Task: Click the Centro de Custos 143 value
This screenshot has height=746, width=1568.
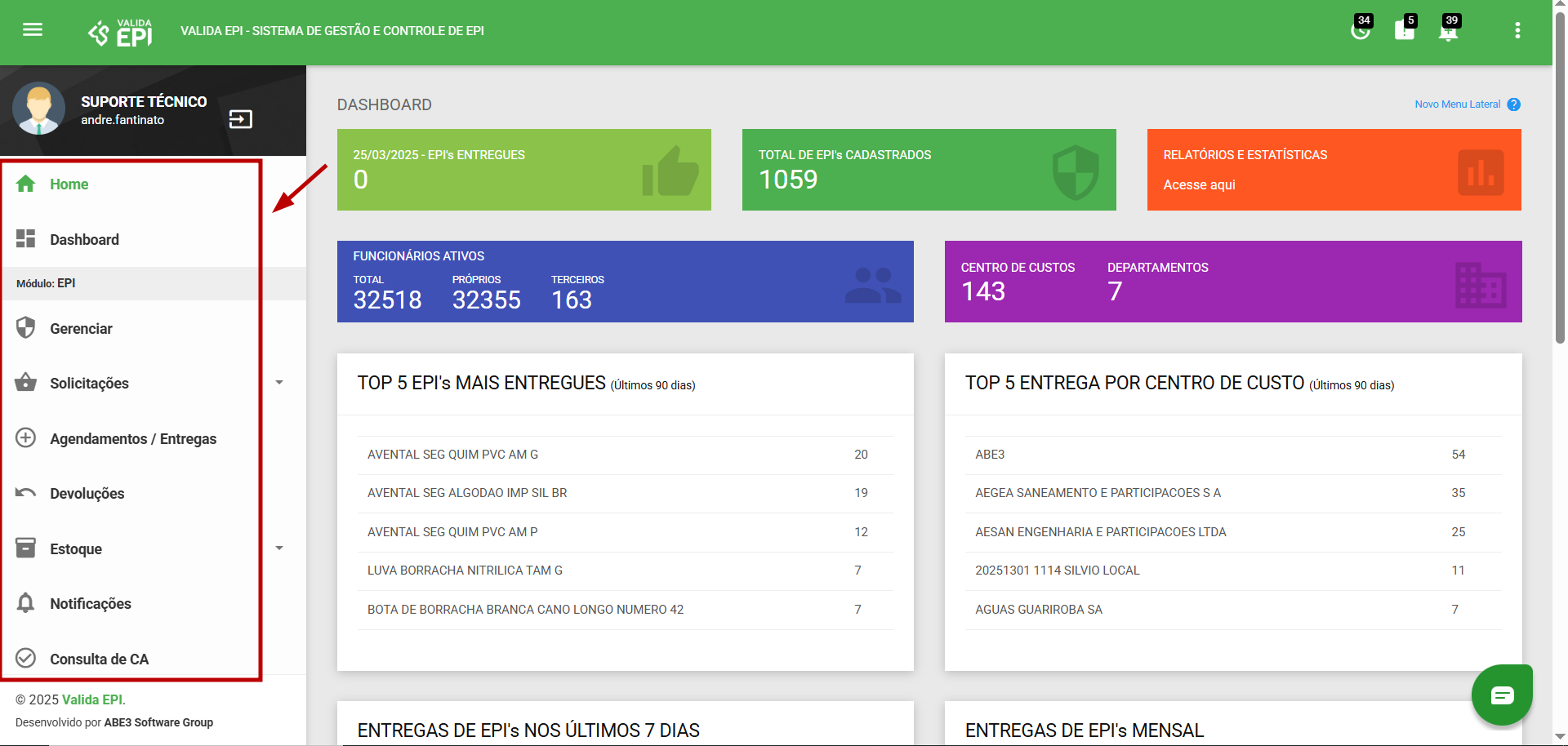Action: [x=982, y=291]
